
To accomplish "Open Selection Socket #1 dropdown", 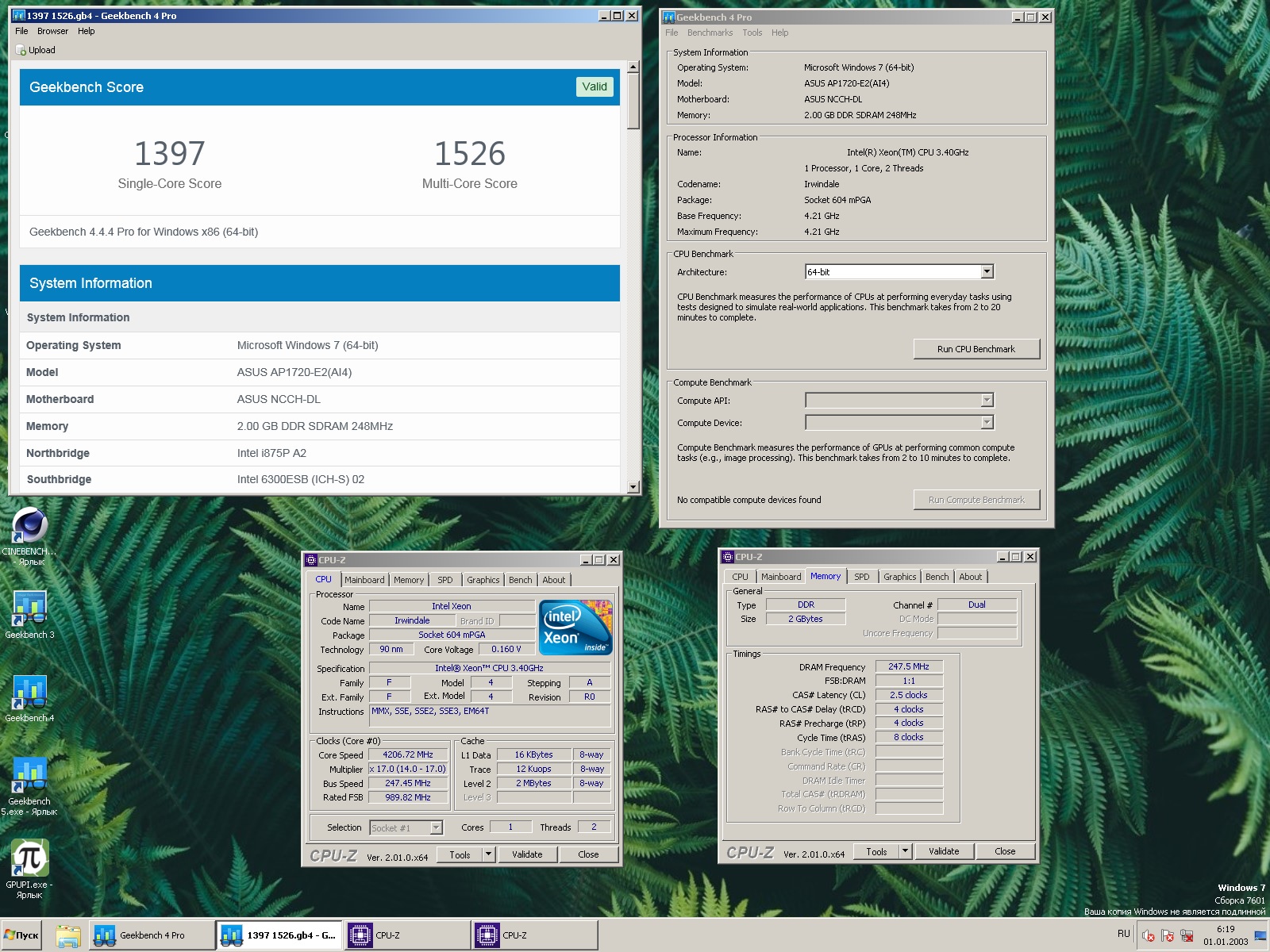I will point(436,827).
